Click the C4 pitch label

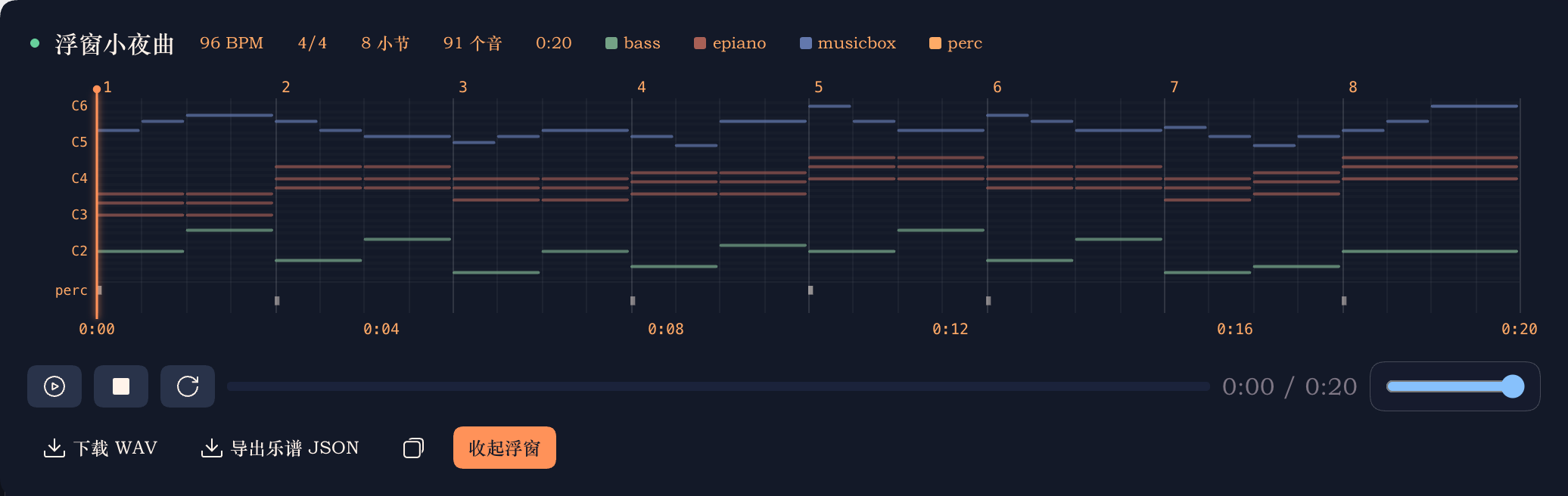pos(79,178)
